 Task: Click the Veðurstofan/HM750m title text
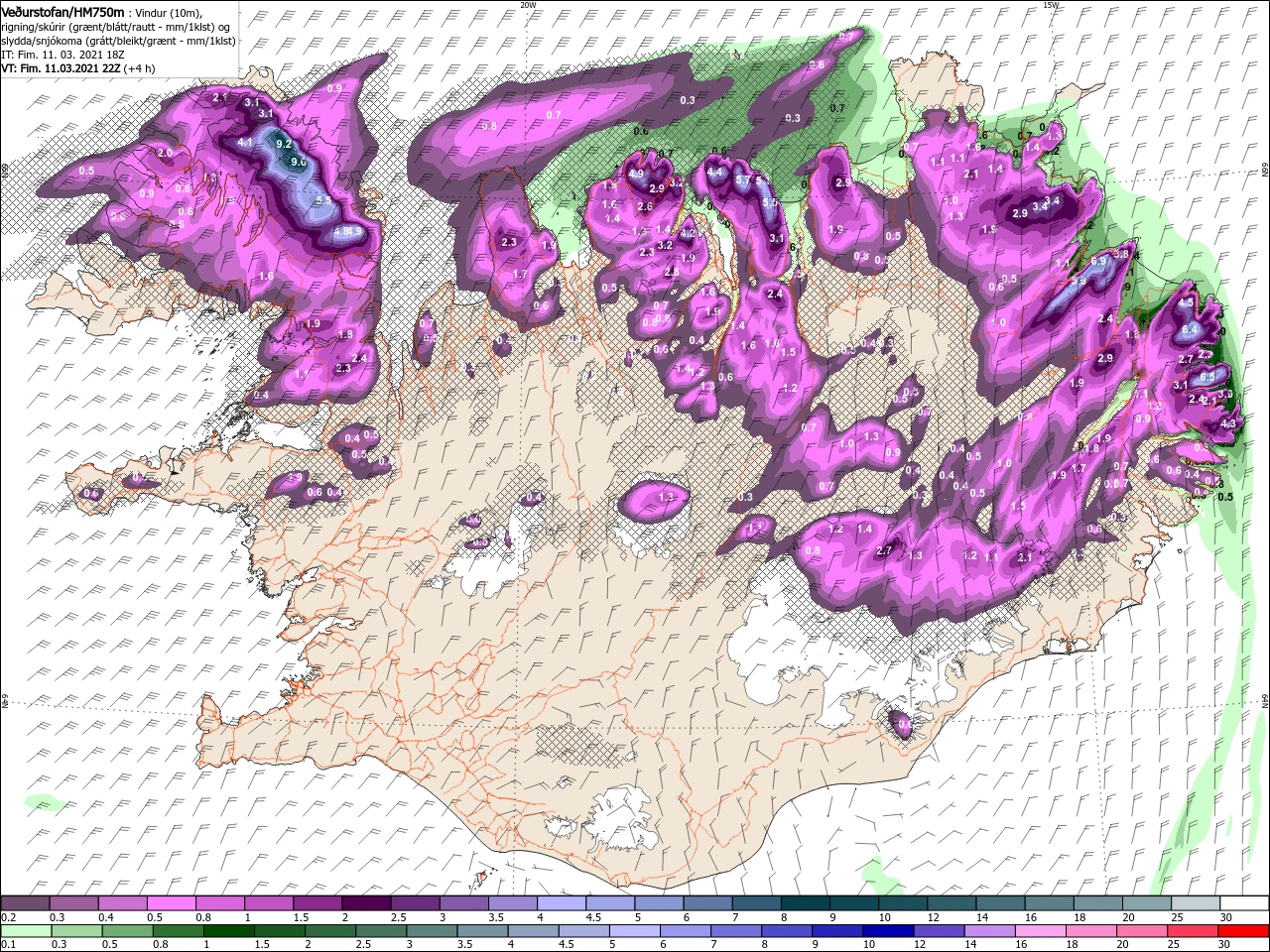point(63,11)
